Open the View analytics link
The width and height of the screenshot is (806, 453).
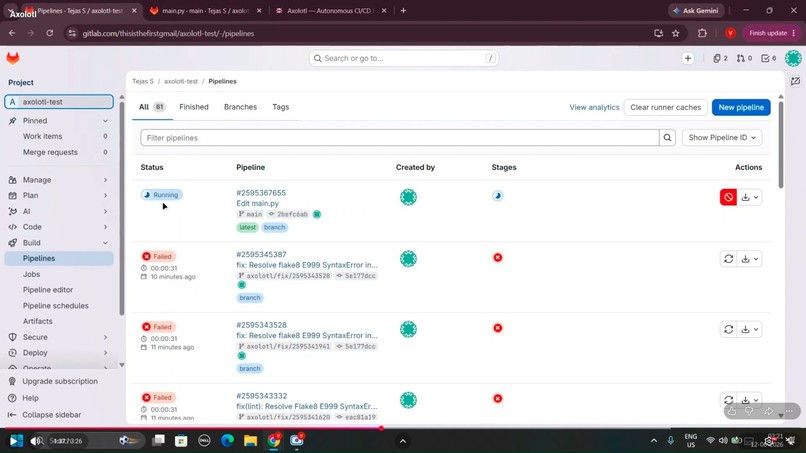pyautogui.click(x=594, y=107)
